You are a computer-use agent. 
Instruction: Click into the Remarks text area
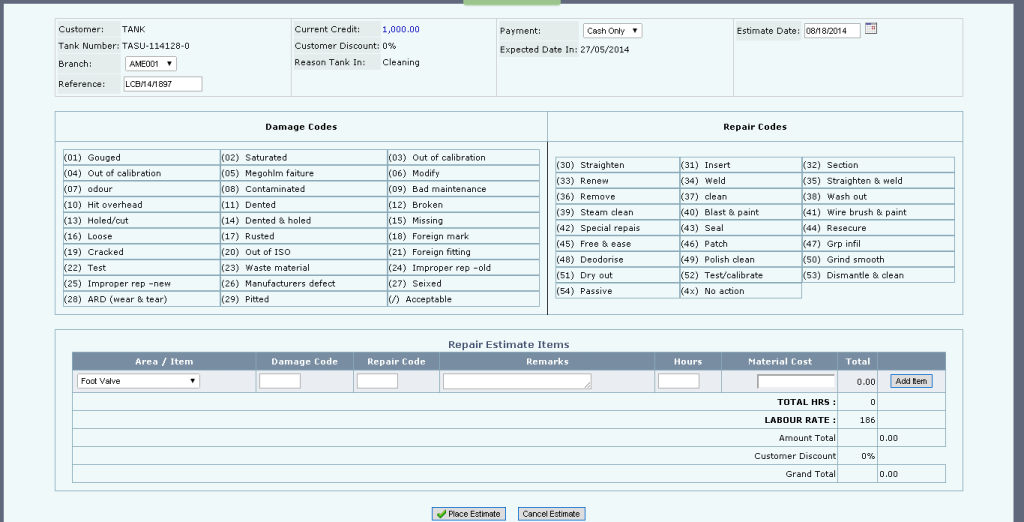pos(517,382)
